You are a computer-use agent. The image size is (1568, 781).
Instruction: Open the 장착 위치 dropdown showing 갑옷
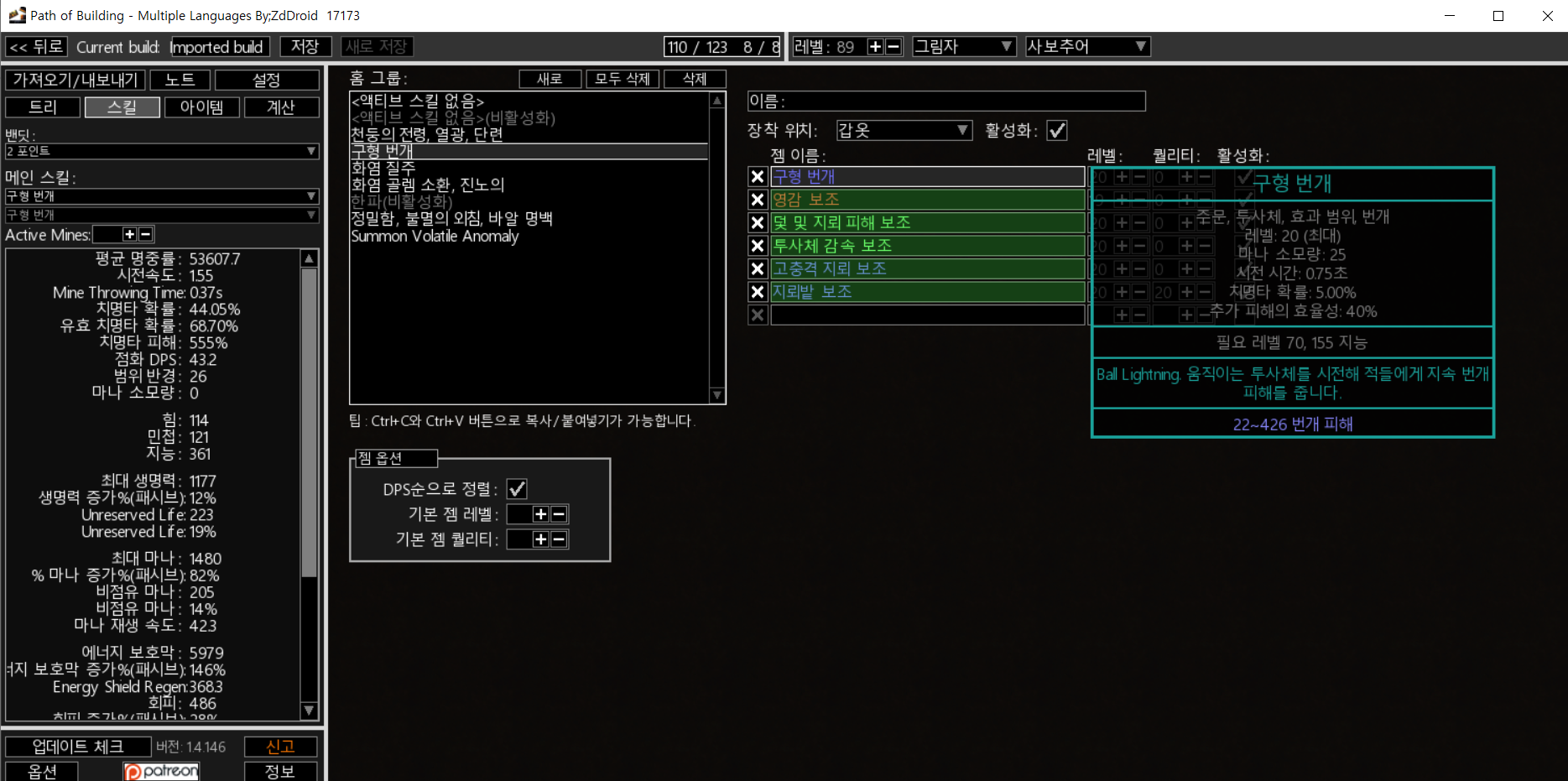coord(904,130)
